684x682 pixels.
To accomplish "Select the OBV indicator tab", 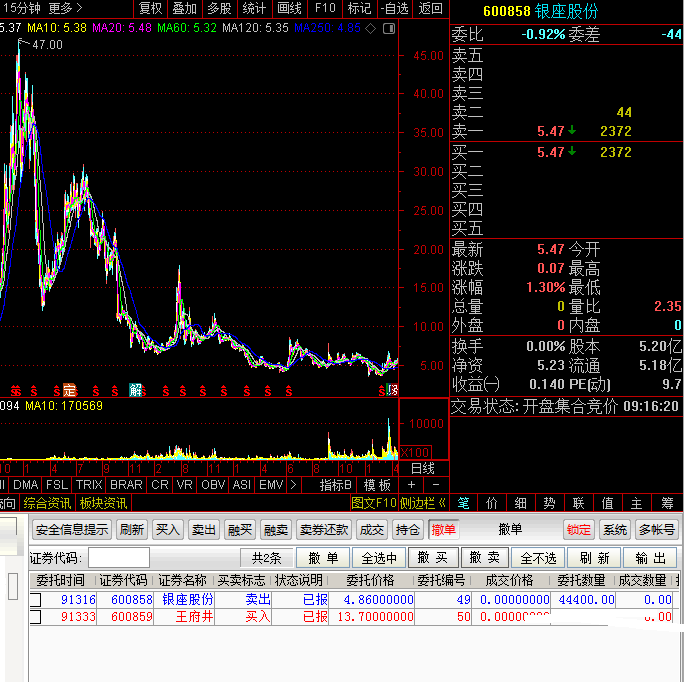I will tap(213, 485).
